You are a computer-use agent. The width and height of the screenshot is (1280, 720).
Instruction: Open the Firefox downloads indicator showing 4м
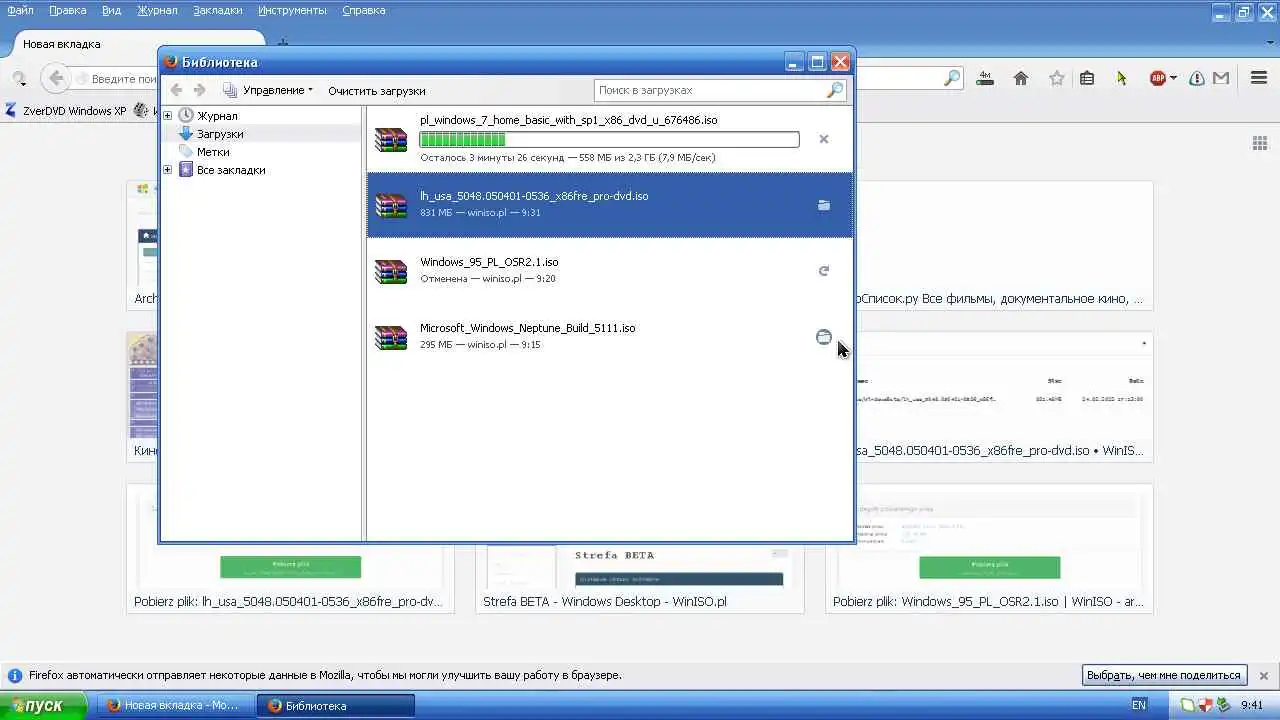[985, 78]
